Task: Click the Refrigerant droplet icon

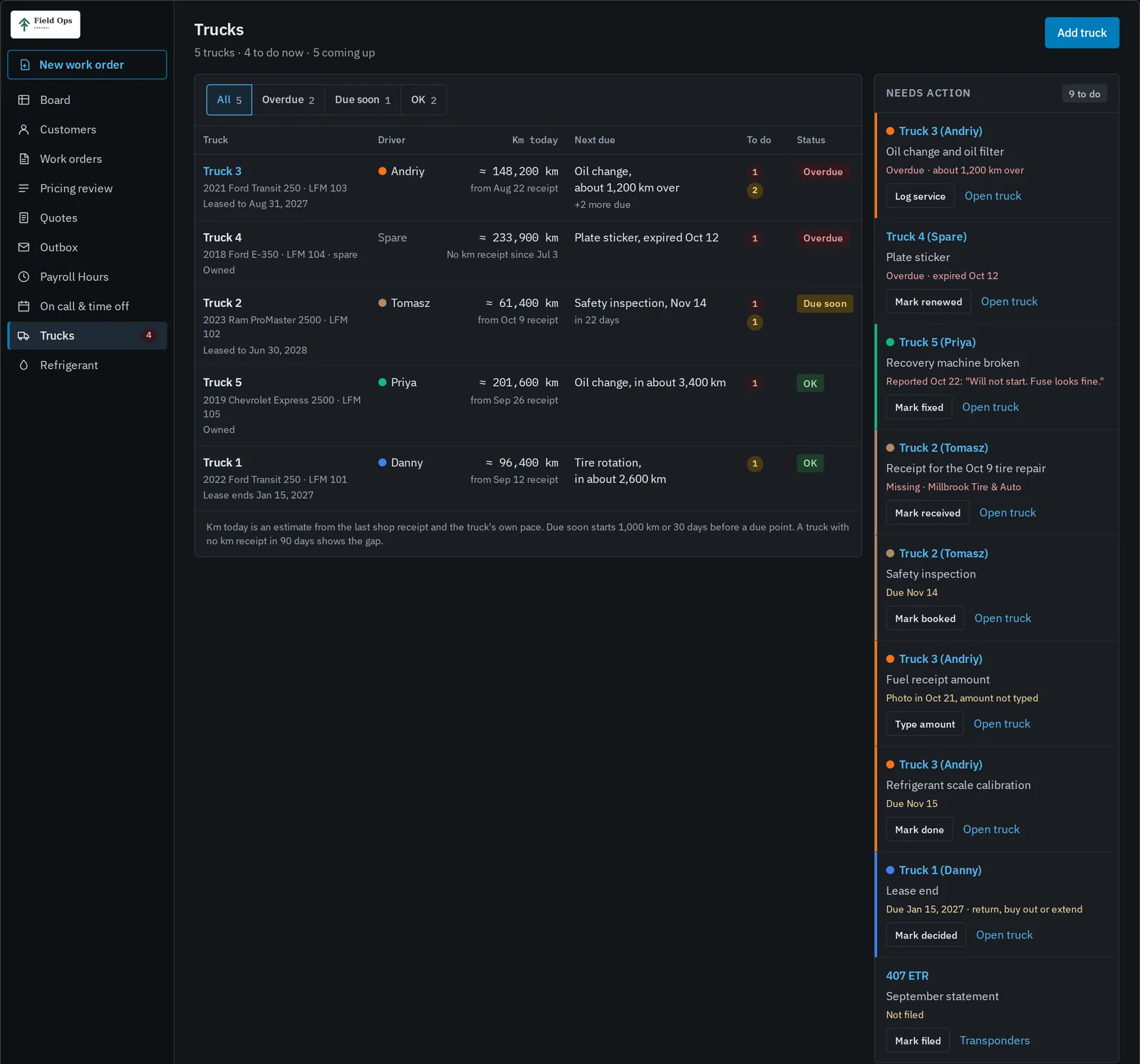Action: pos(24,365)
